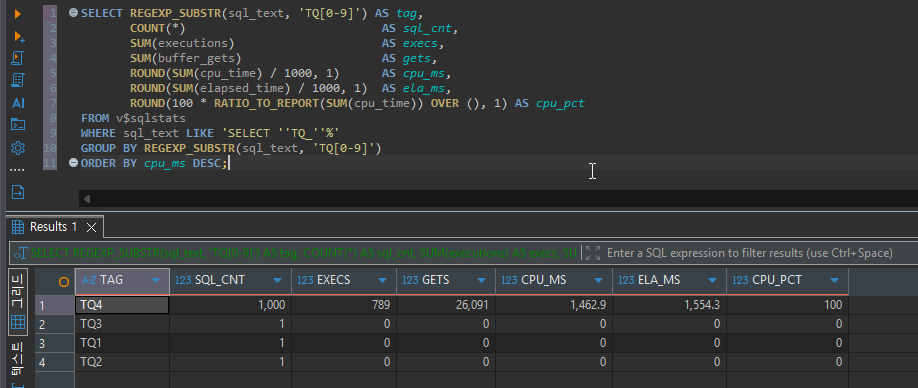The width and height of the screenshot is (918, 388).
Task: Collapse the ORDER BY block at line 11
Action: click(73, 163)
